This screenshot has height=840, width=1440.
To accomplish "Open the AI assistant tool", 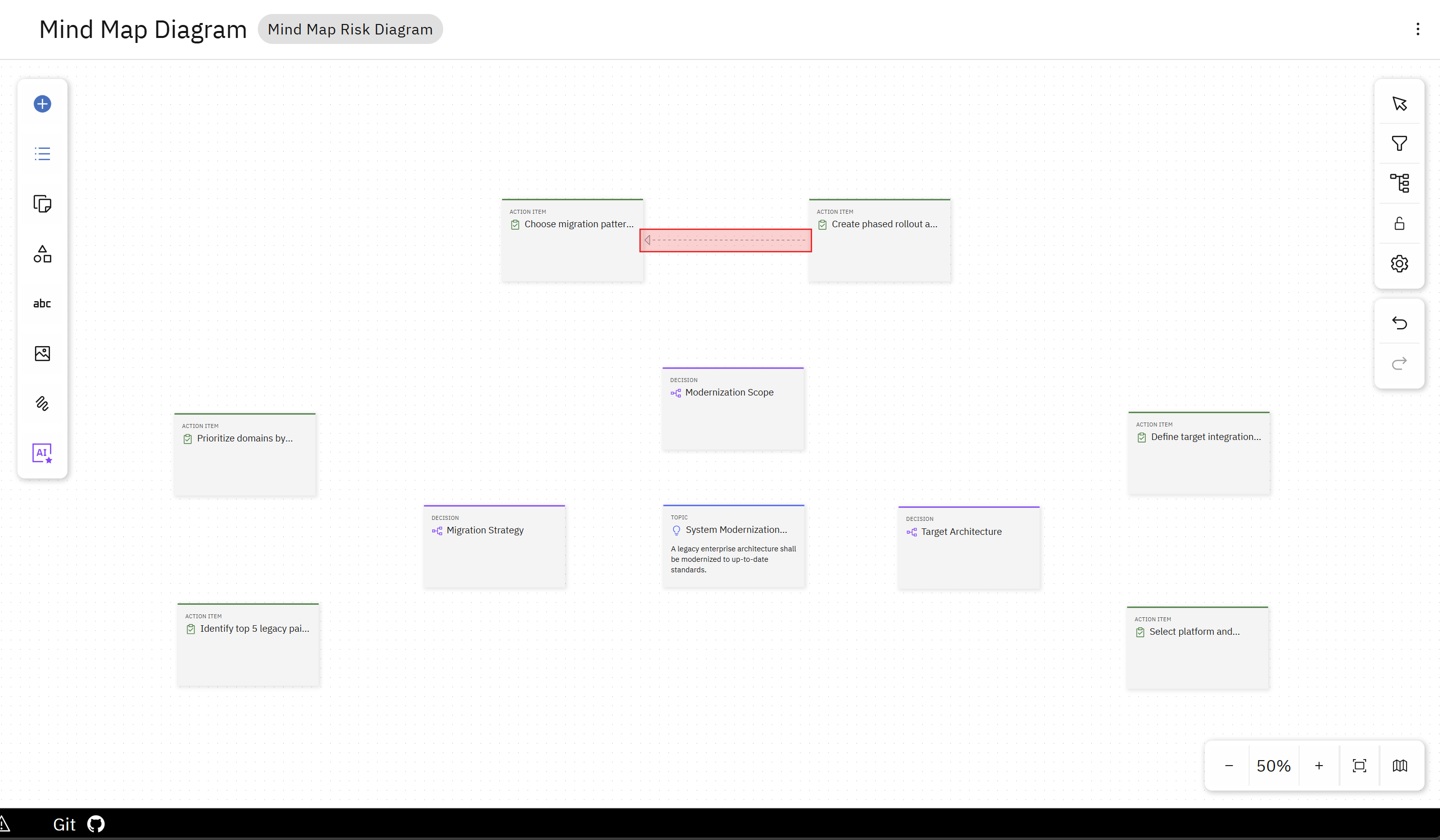I will [42, 453].
